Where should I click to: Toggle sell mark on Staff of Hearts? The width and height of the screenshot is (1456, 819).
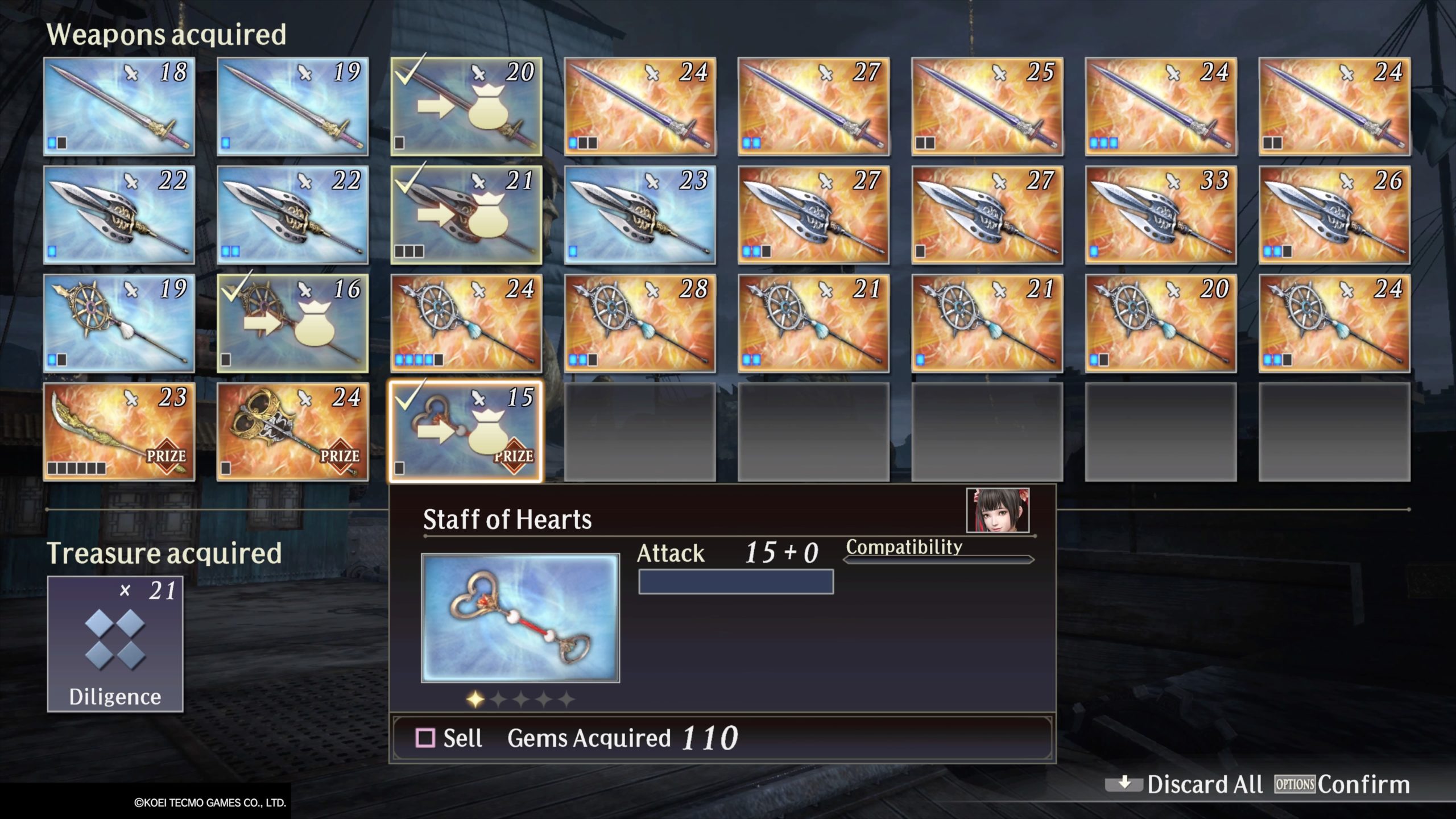(466, 432)
